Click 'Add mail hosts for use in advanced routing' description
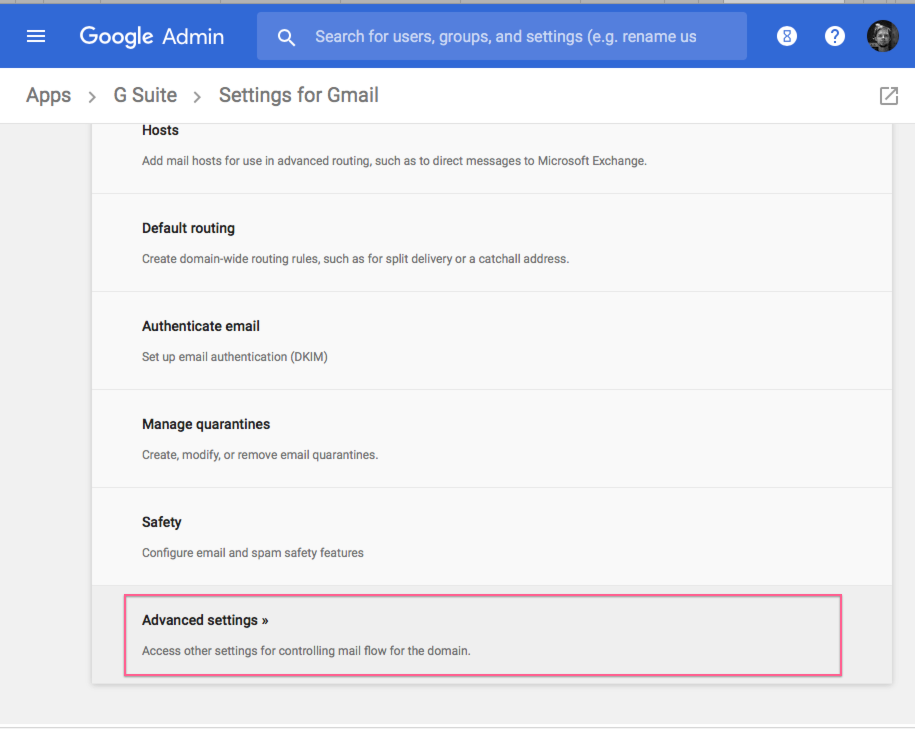 coord(394,161)
